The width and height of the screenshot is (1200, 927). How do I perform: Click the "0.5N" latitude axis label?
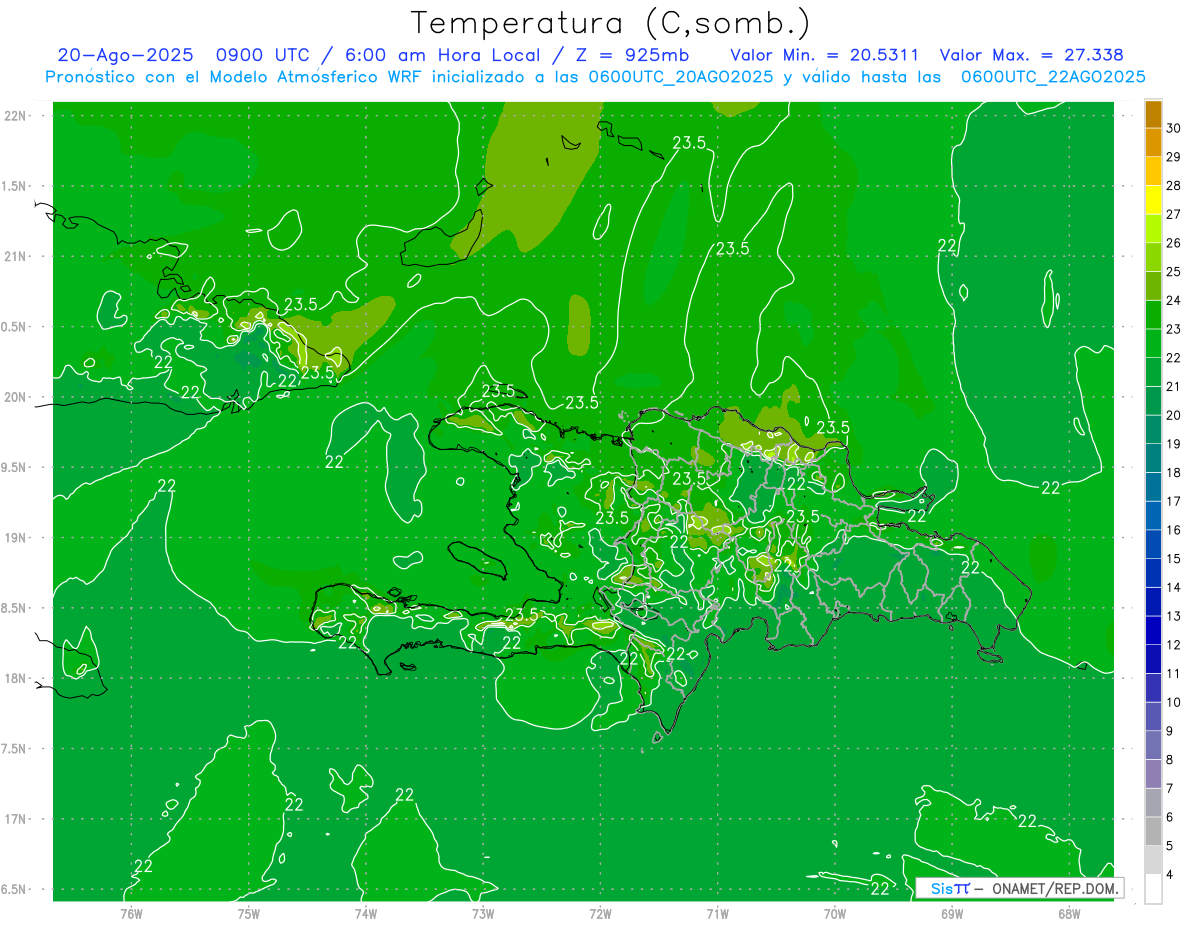[x=15, y=327]
